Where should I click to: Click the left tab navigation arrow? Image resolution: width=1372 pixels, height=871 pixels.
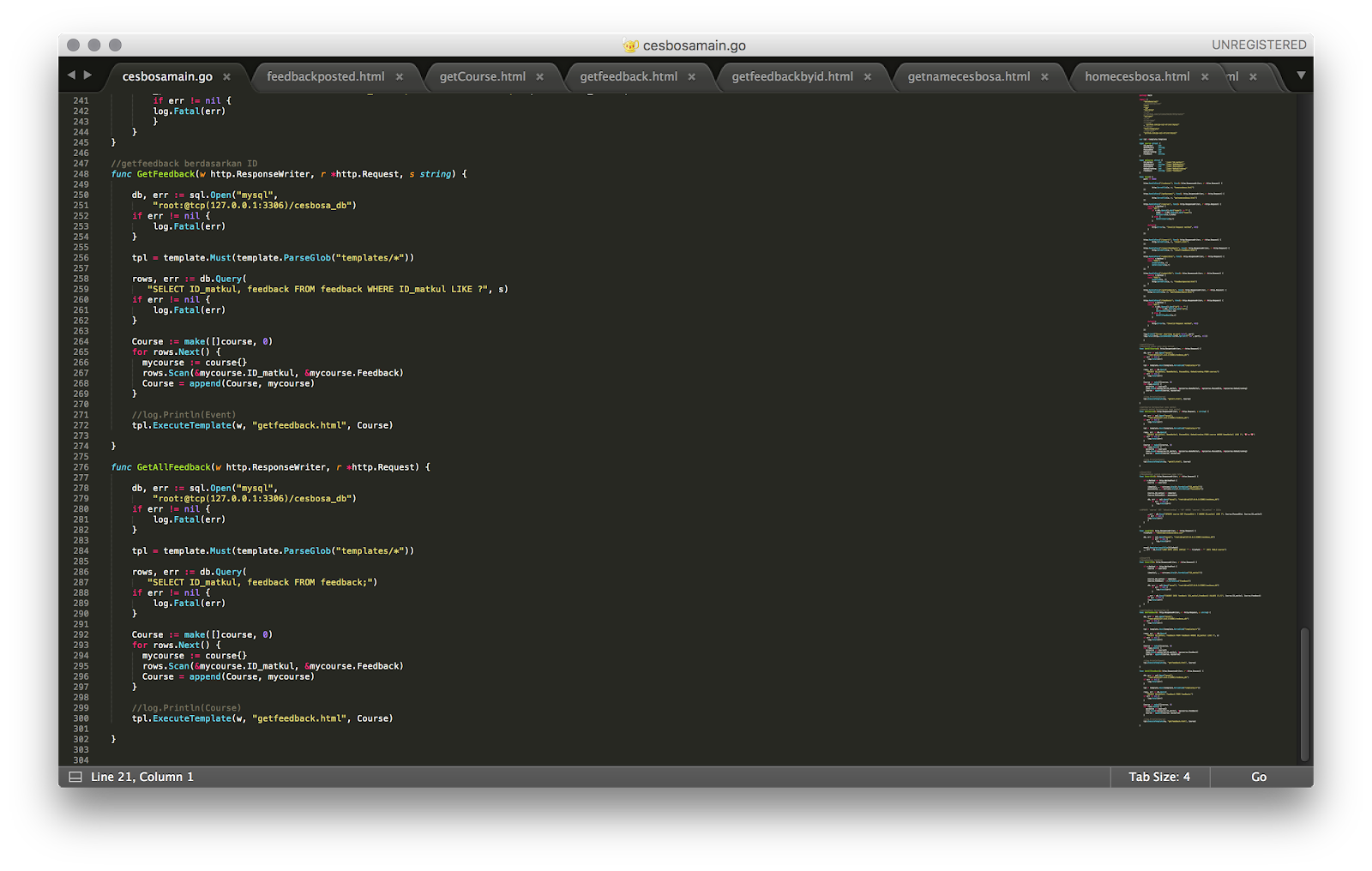(x=72, y=75)
